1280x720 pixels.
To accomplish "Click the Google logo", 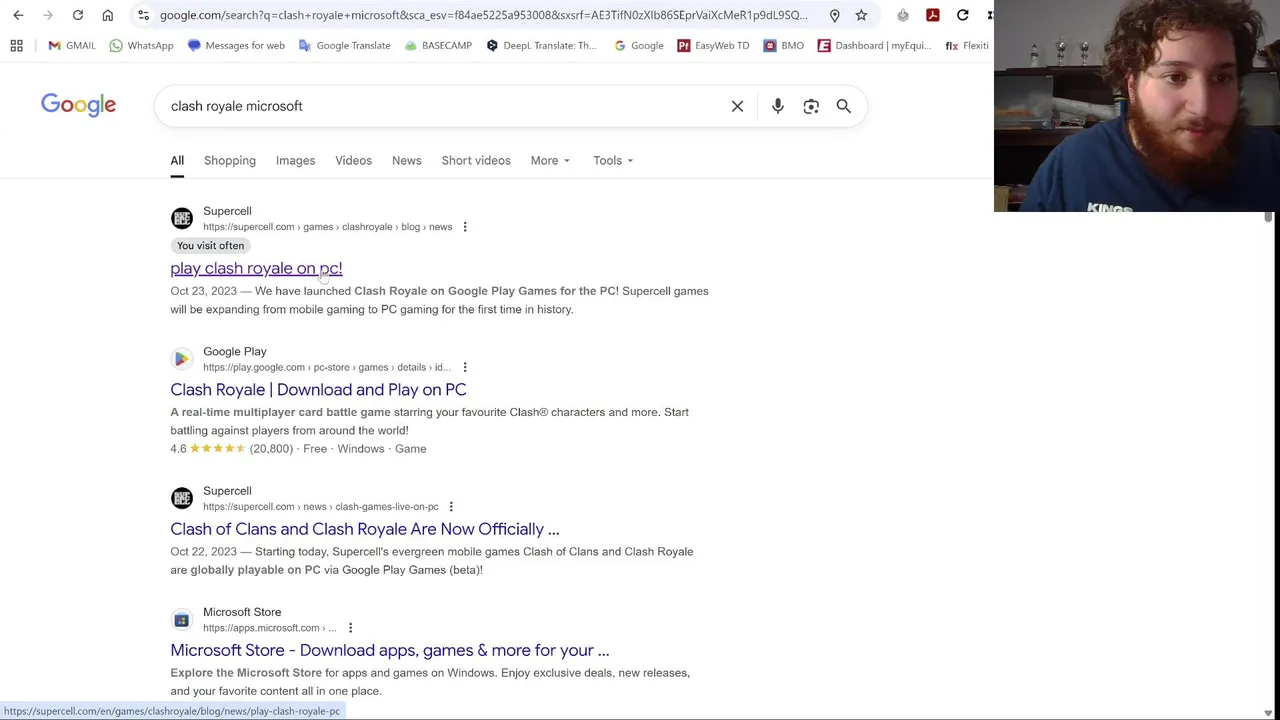I will coord(78,105).
